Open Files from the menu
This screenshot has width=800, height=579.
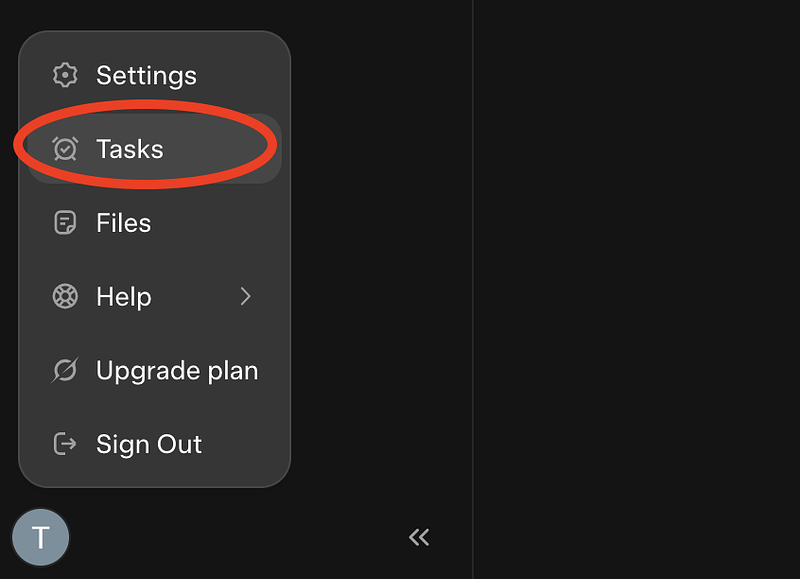(x=123, y=222)
